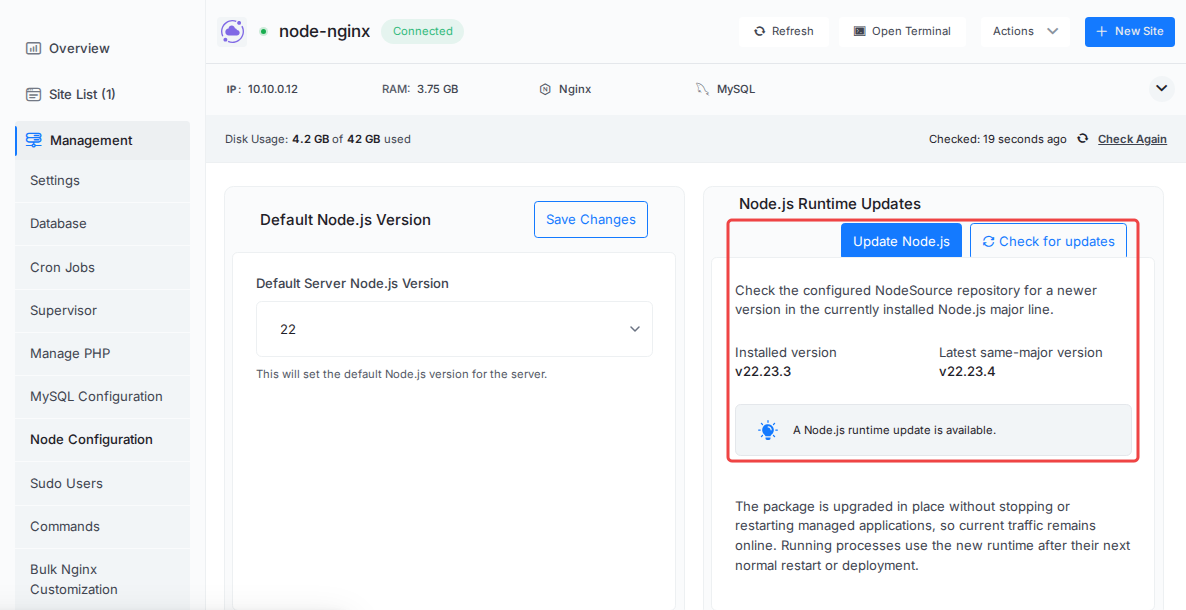
Task: Click the terminal icon in Open Terminal
Action: click(x=859, y=32)
